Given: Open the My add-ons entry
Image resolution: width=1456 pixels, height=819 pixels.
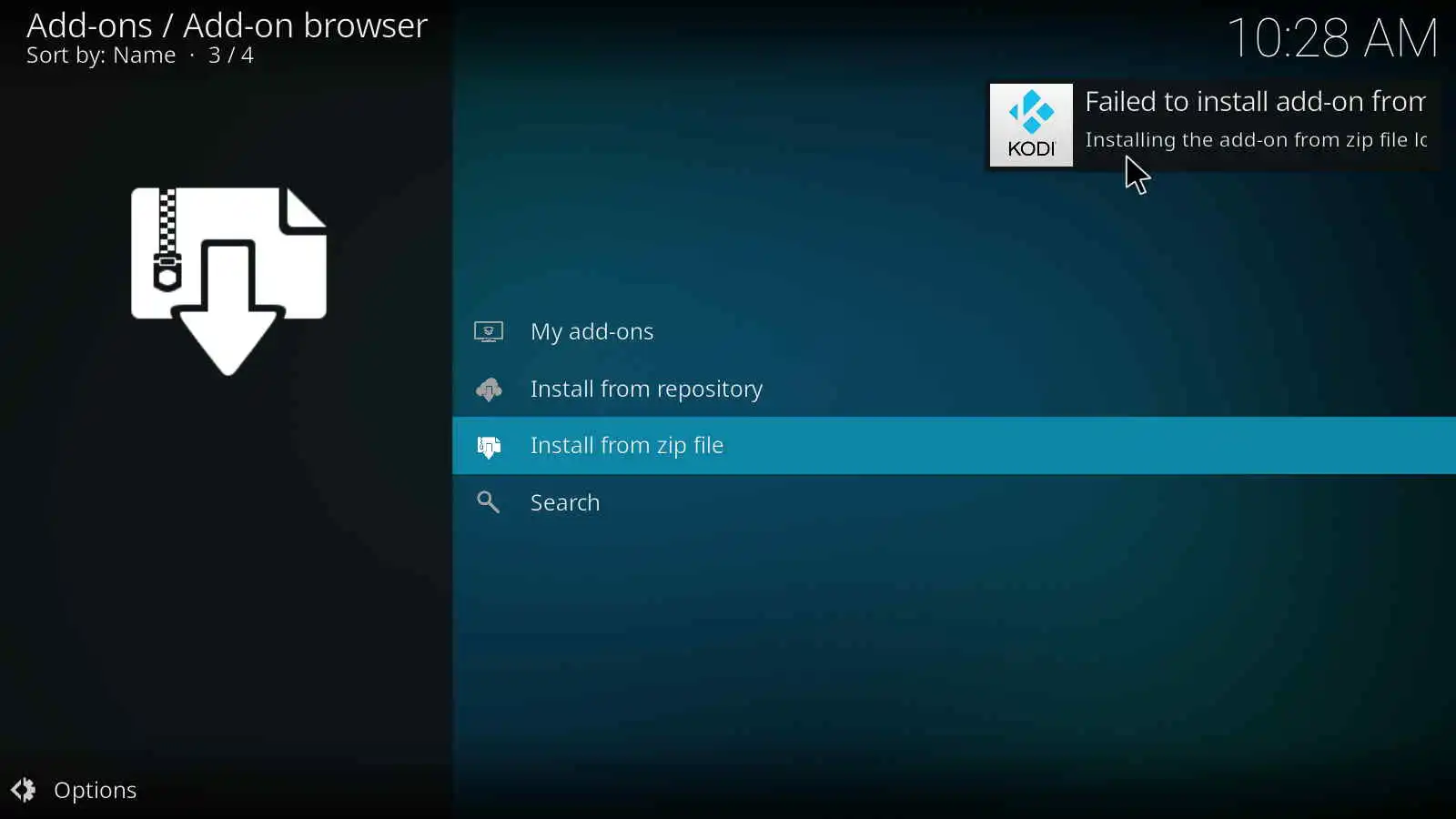Looking at the screenshot, I should pyautogui.click(x=954, y=331).
